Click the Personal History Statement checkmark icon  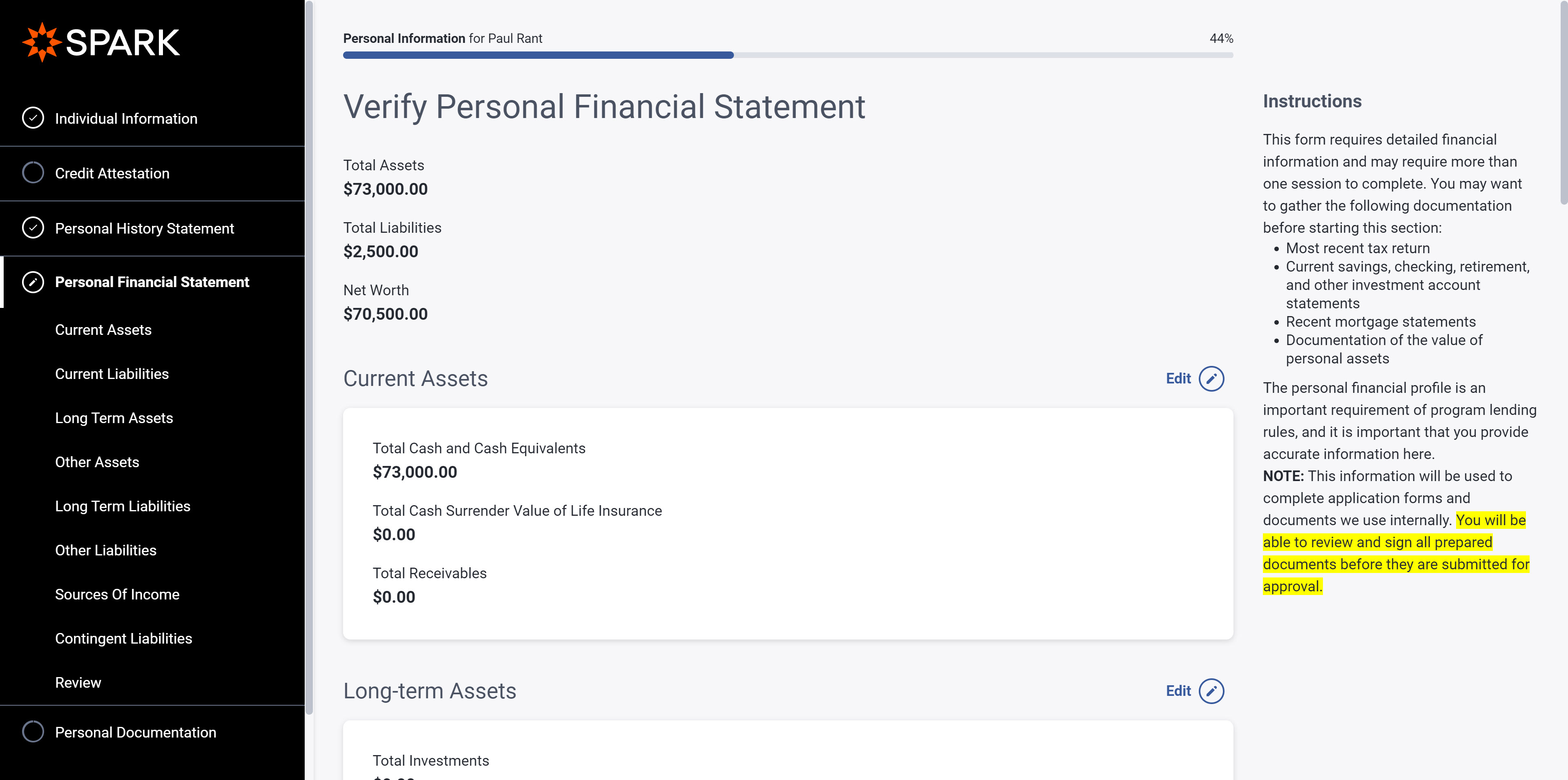coord(33,228)
